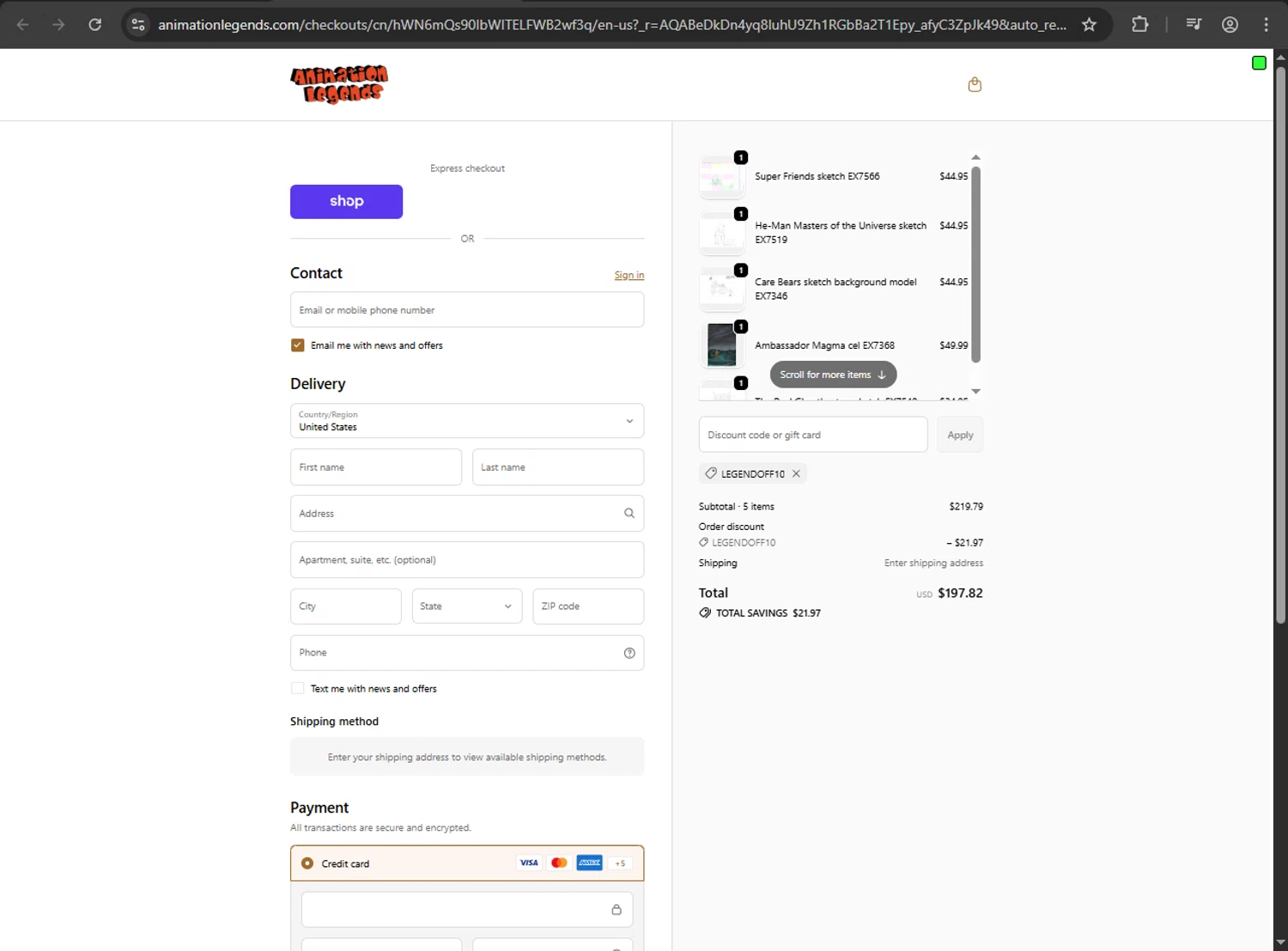Click the order items list scrollbar thumb
1288x951 pixels.
coord(975,265)
